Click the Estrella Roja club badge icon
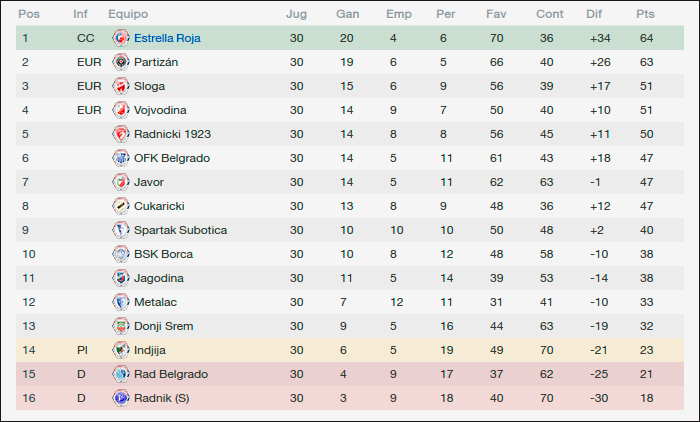 (121, 38)
